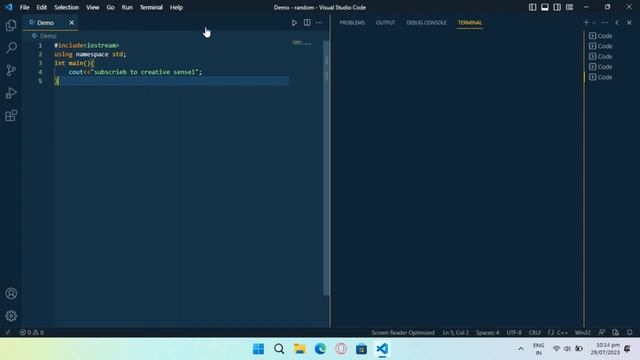Screen dimensions: 640x360
Task: Click the editor minimap preview
Action: pyautogui.click(x=302, y=42)
